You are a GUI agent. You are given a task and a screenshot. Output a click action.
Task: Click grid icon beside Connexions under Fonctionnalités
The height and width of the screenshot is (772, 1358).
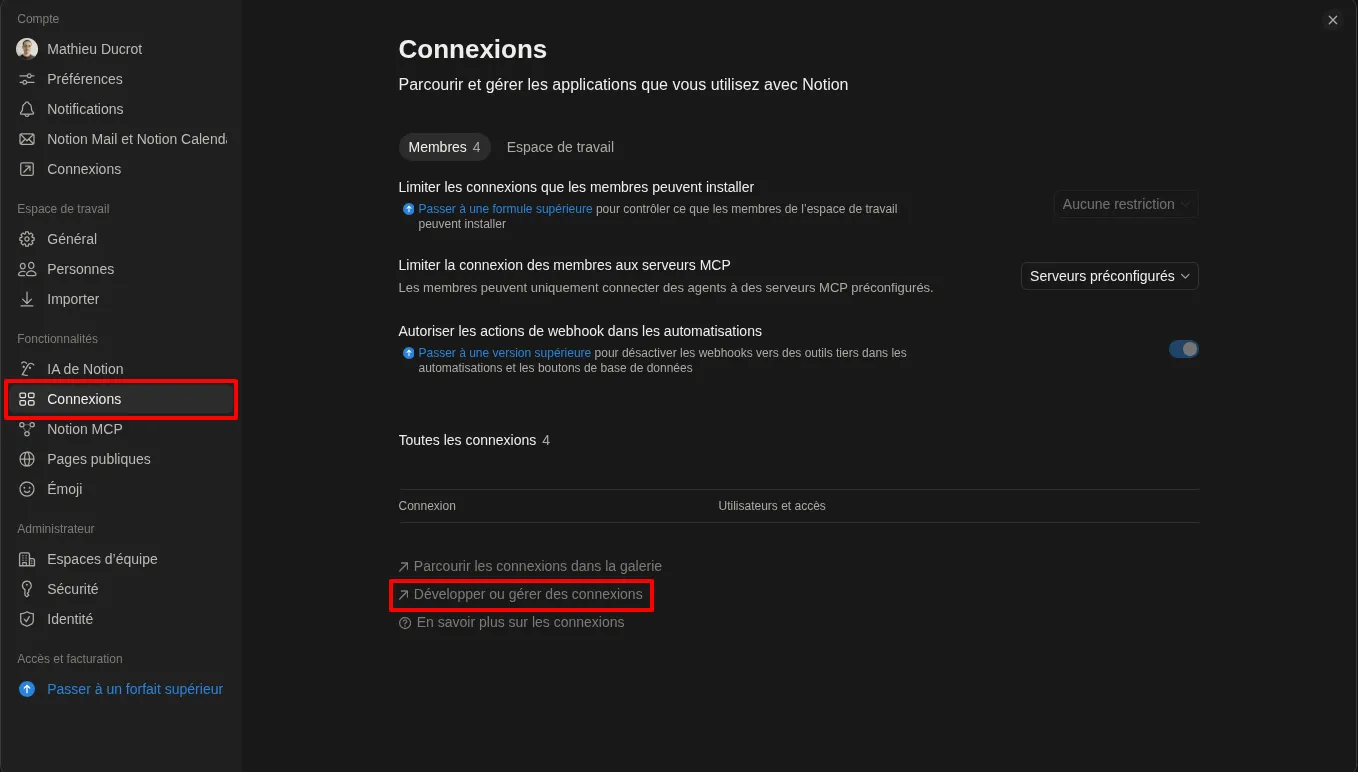click(27, 399)
